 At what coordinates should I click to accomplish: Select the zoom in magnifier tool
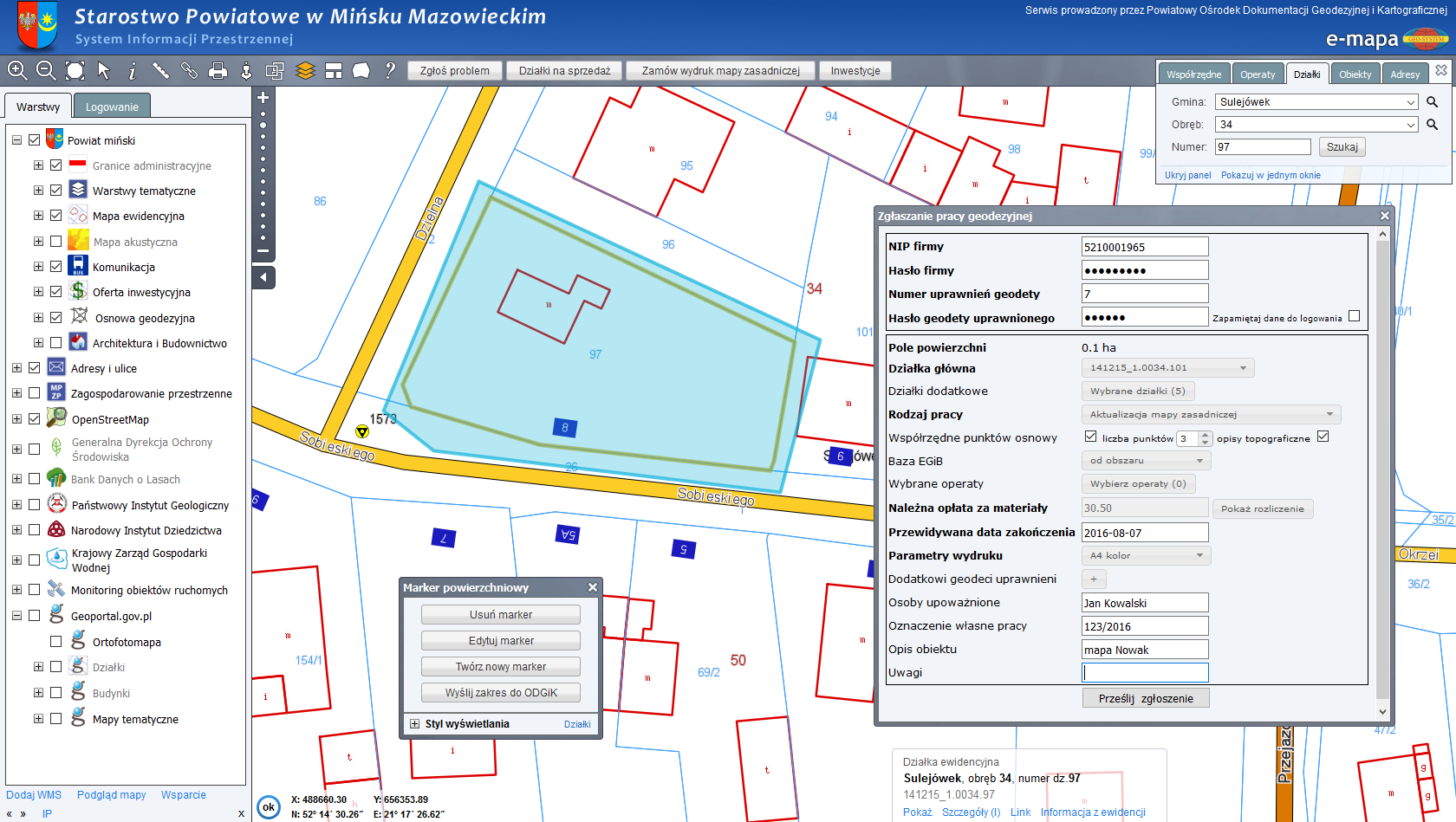pyautogui.click(x=17, y=71)
